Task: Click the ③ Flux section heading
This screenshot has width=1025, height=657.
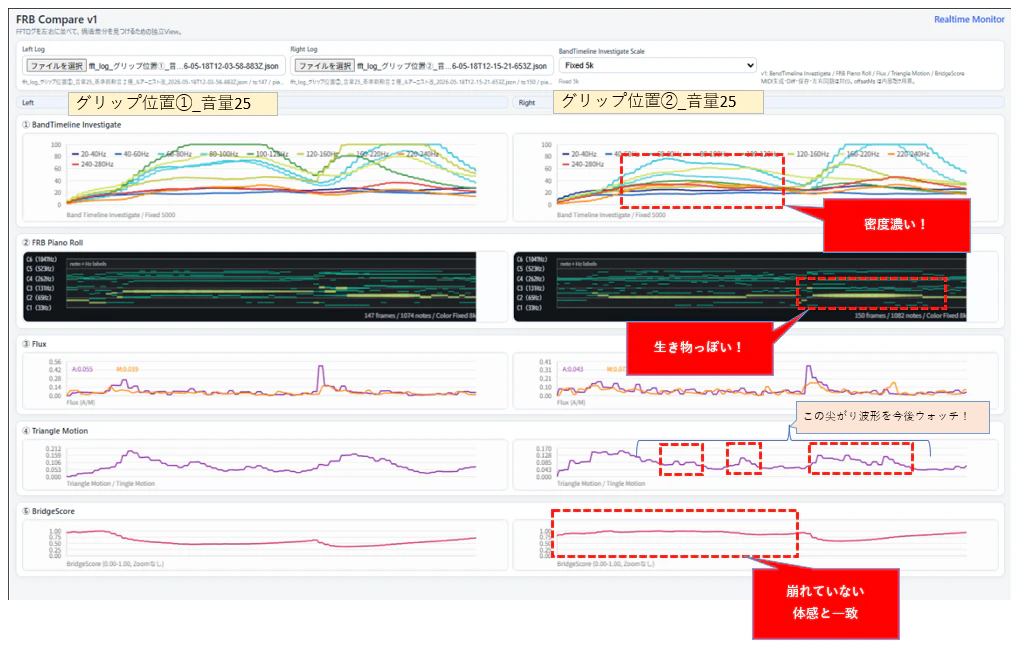Action: tap(35, 344)
